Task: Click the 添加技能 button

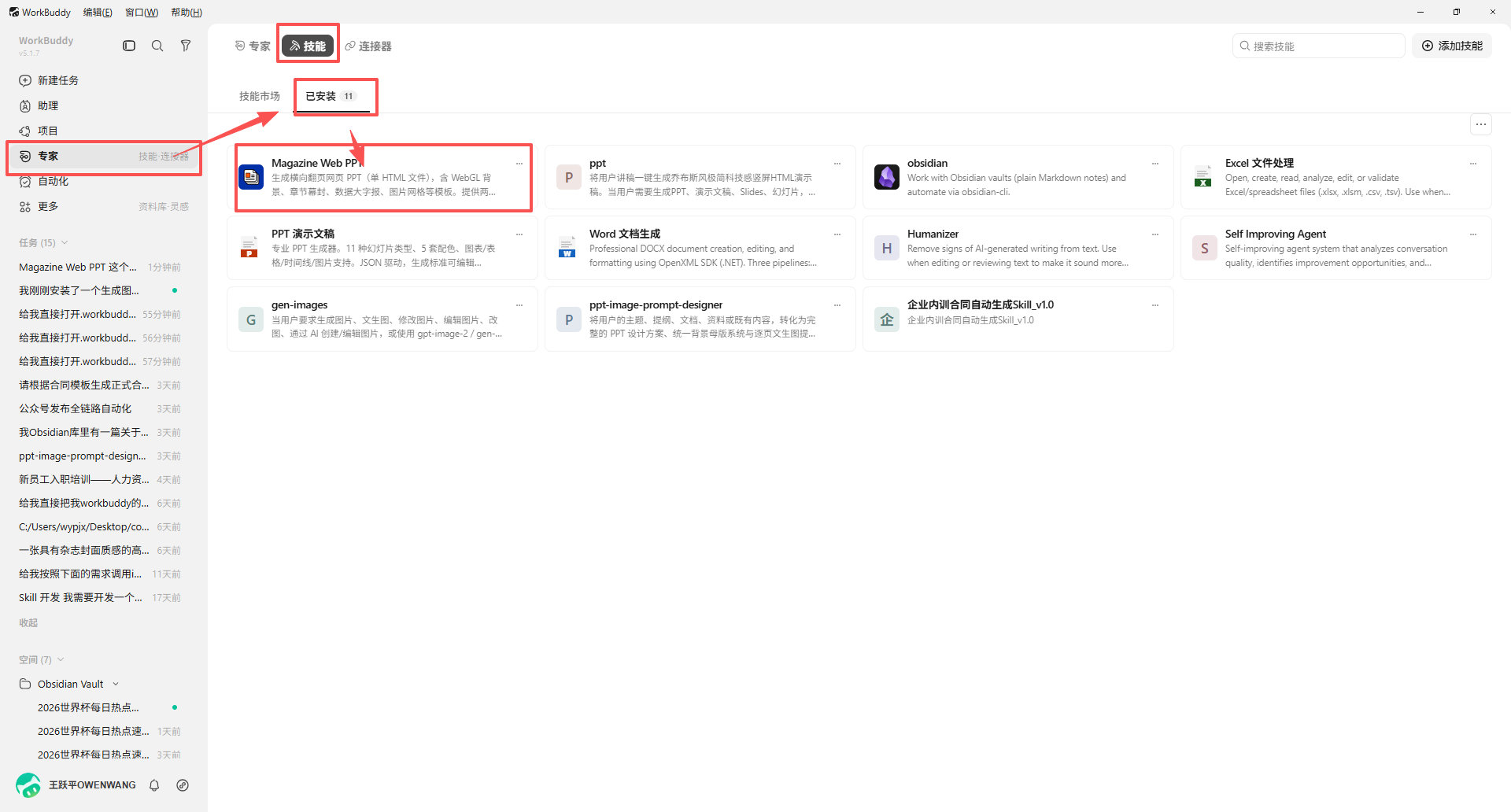Action: 1452,46
